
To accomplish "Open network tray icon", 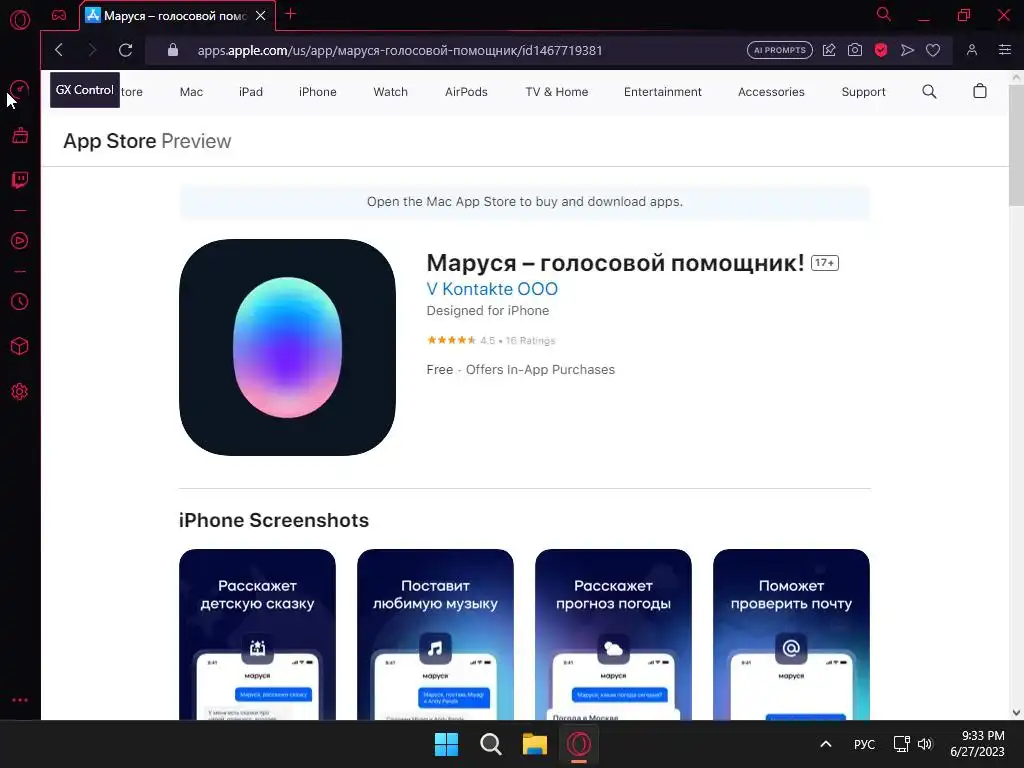I will tap(902, 744).
